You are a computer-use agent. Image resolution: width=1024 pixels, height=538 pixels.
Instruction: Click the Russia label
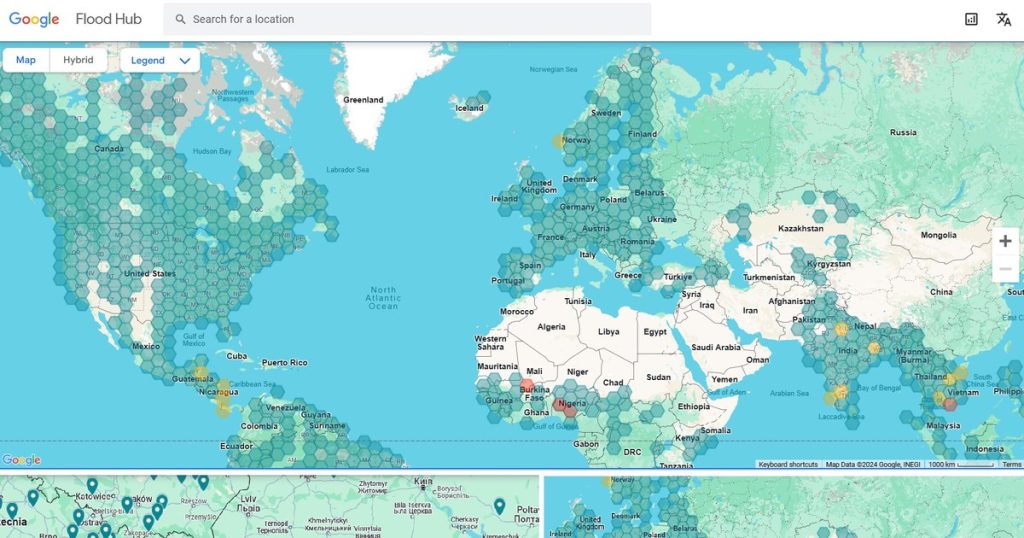[x=903, y=132]
